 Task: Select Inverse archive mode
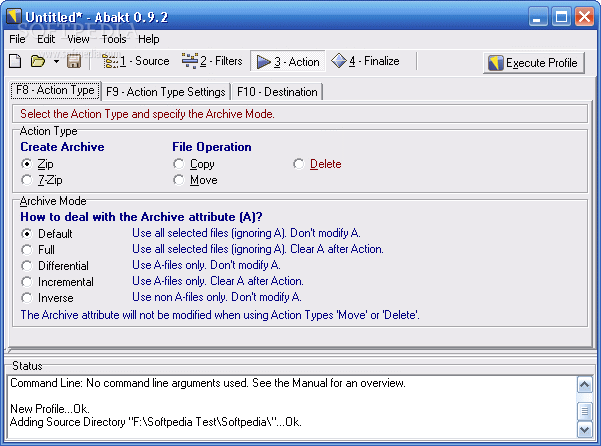[26, 298]
